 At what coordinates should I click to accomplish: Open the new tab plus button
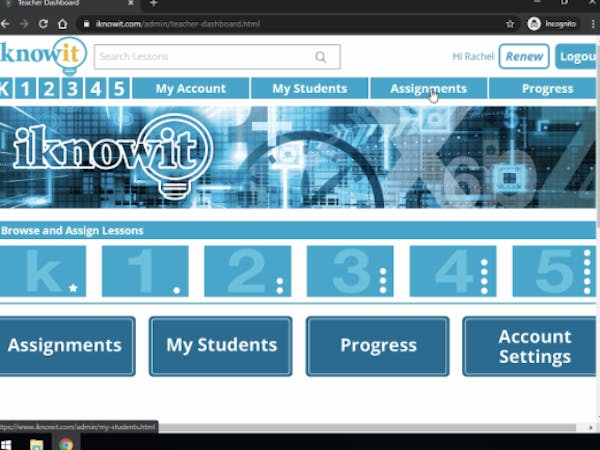tap(153, 3)
